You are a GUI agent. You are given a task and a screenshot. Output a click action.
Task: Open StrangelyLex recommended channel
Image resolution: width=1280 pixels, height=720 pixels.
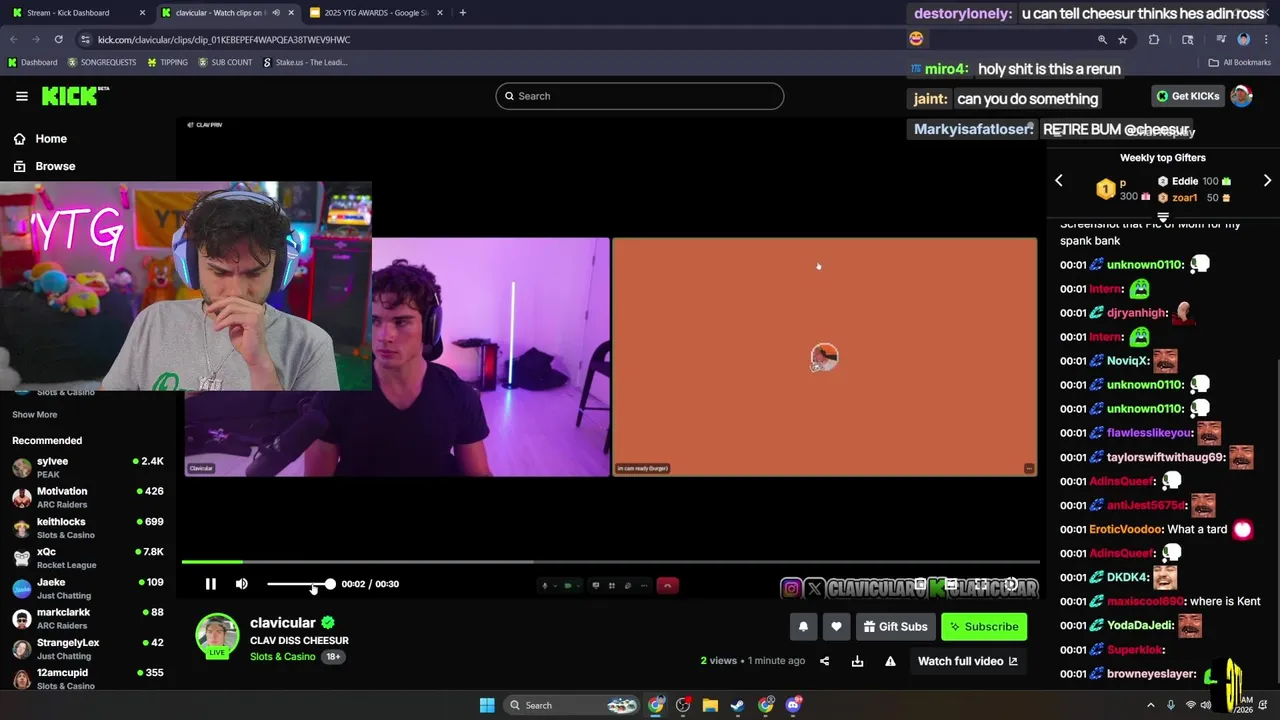(88, 648)
